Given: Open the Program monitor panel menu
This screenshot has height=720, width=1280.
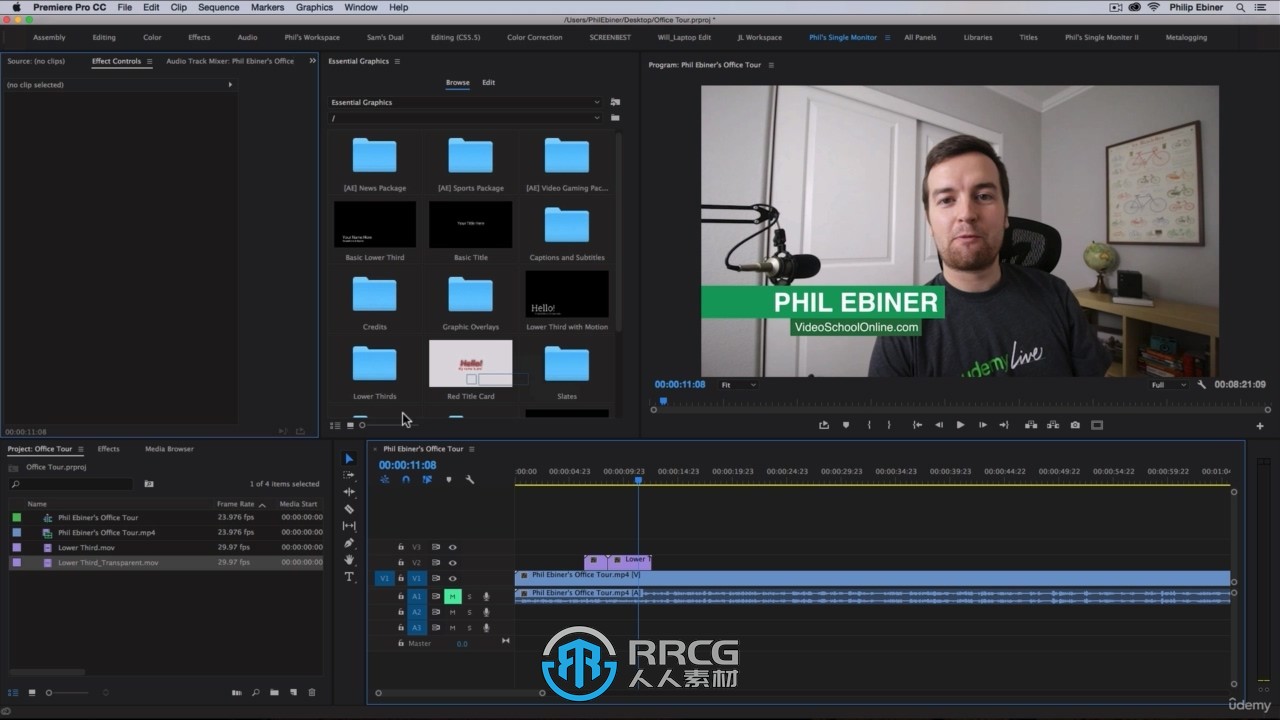Looking at the screenshot, I should (x=771, y=65).
